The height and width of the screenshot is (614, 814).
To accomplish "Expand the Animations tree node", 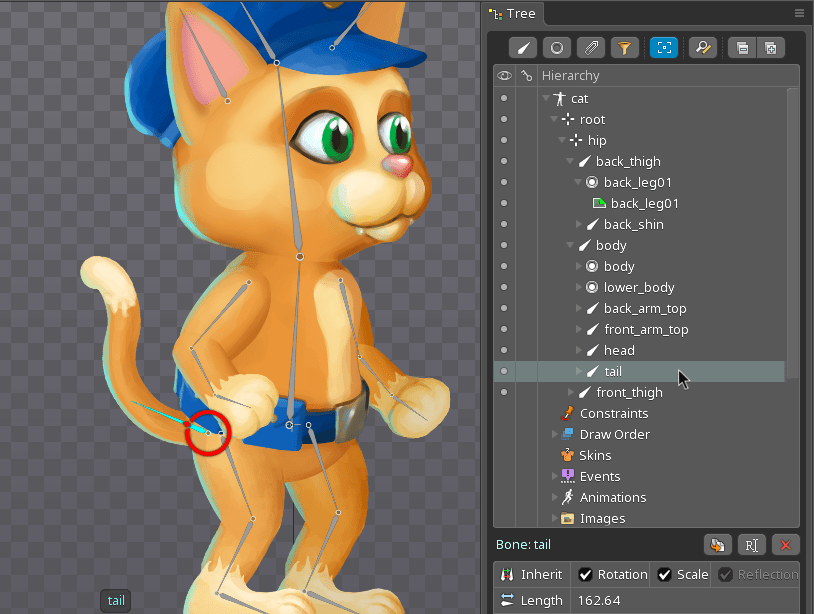I will coord(556,497).
